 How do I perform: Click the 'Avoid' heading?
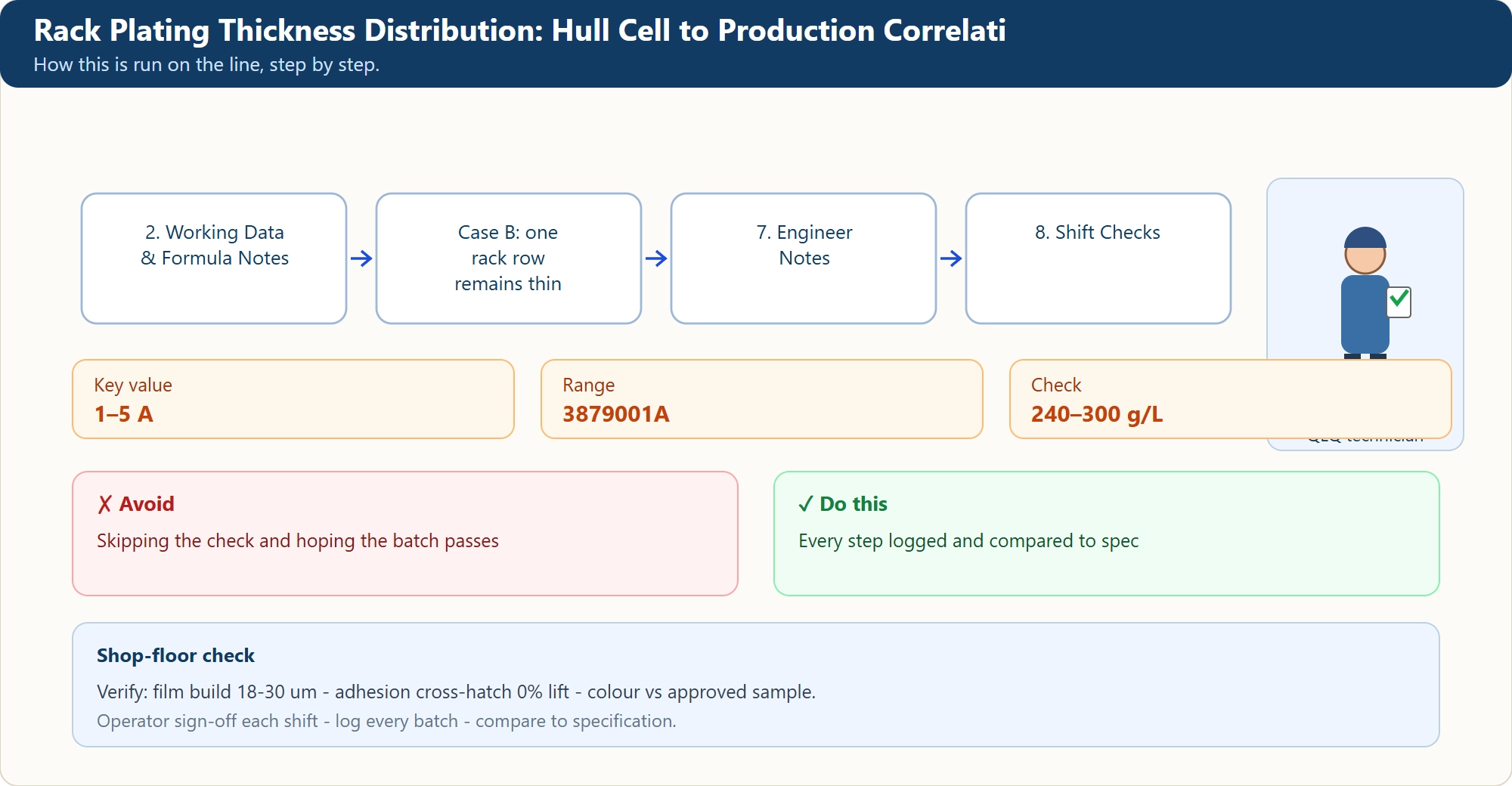tap(136, 504)
